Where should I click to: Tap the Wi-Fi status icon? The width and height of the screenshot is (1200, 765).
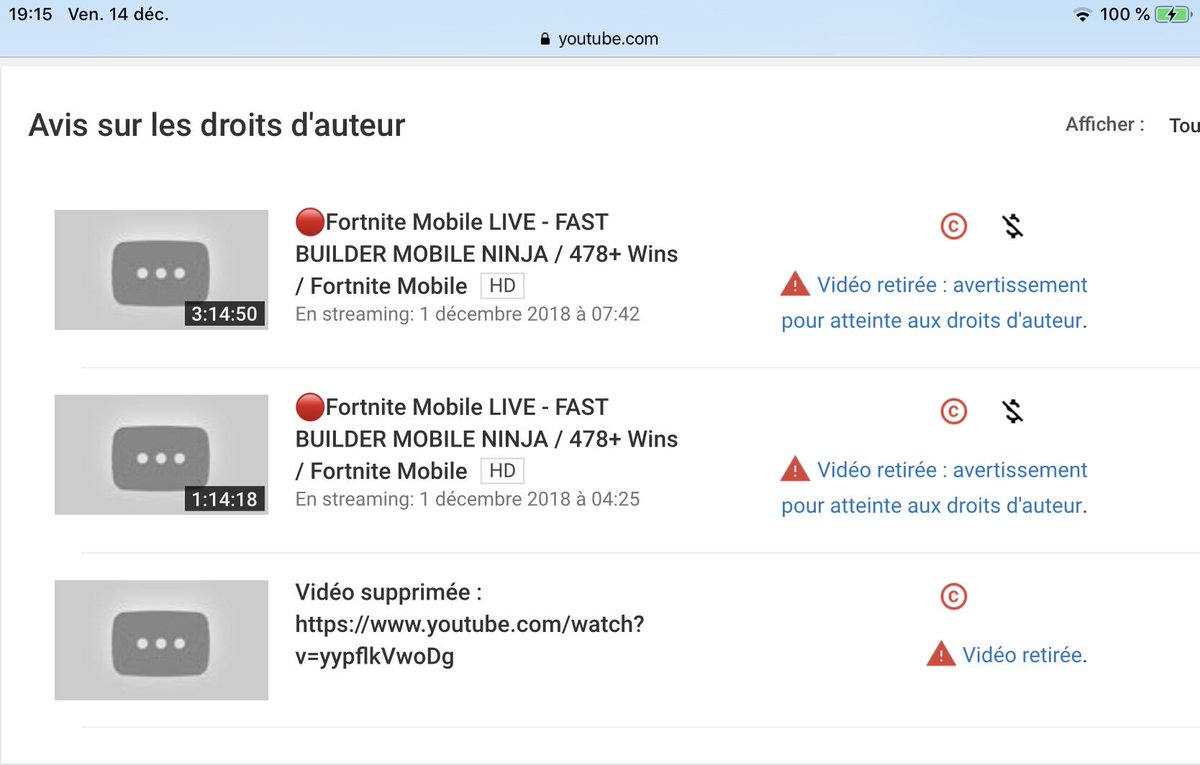(1081, 15)
